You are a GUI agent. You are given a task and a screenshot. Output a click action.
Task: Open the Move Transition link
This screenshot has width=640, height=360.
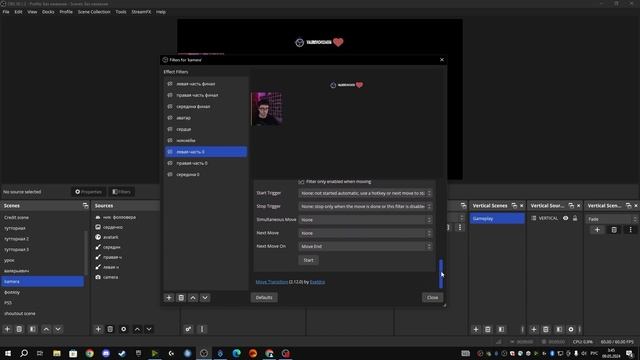271,282
